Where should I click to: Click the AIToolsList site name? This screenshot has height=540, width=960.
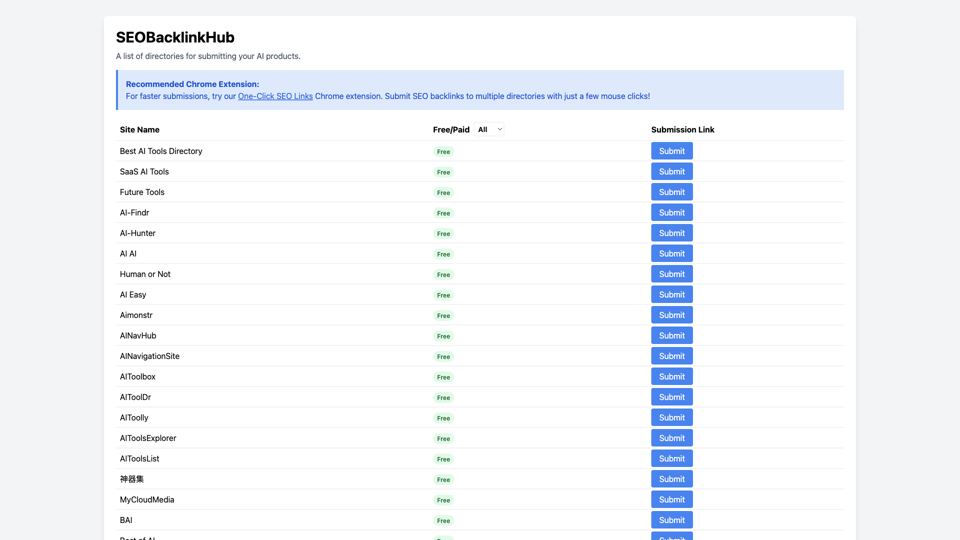click(x=140, y=459)
